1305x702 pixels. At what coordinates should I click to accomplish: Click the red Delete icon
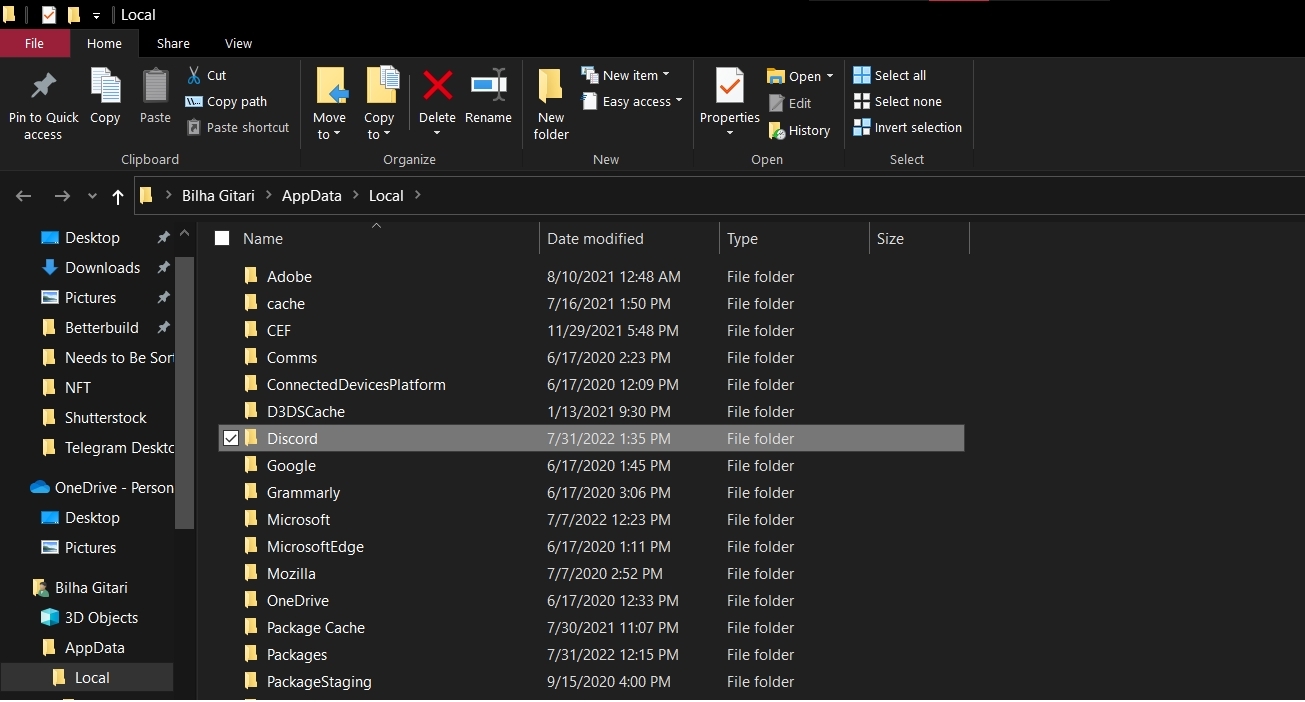(437, 87)
